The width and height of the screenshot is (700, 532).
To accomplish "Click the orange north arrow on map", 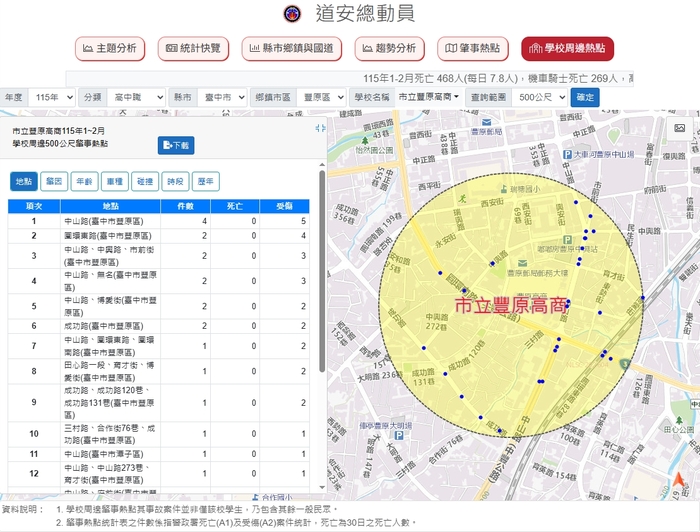I will pos(679,480).
